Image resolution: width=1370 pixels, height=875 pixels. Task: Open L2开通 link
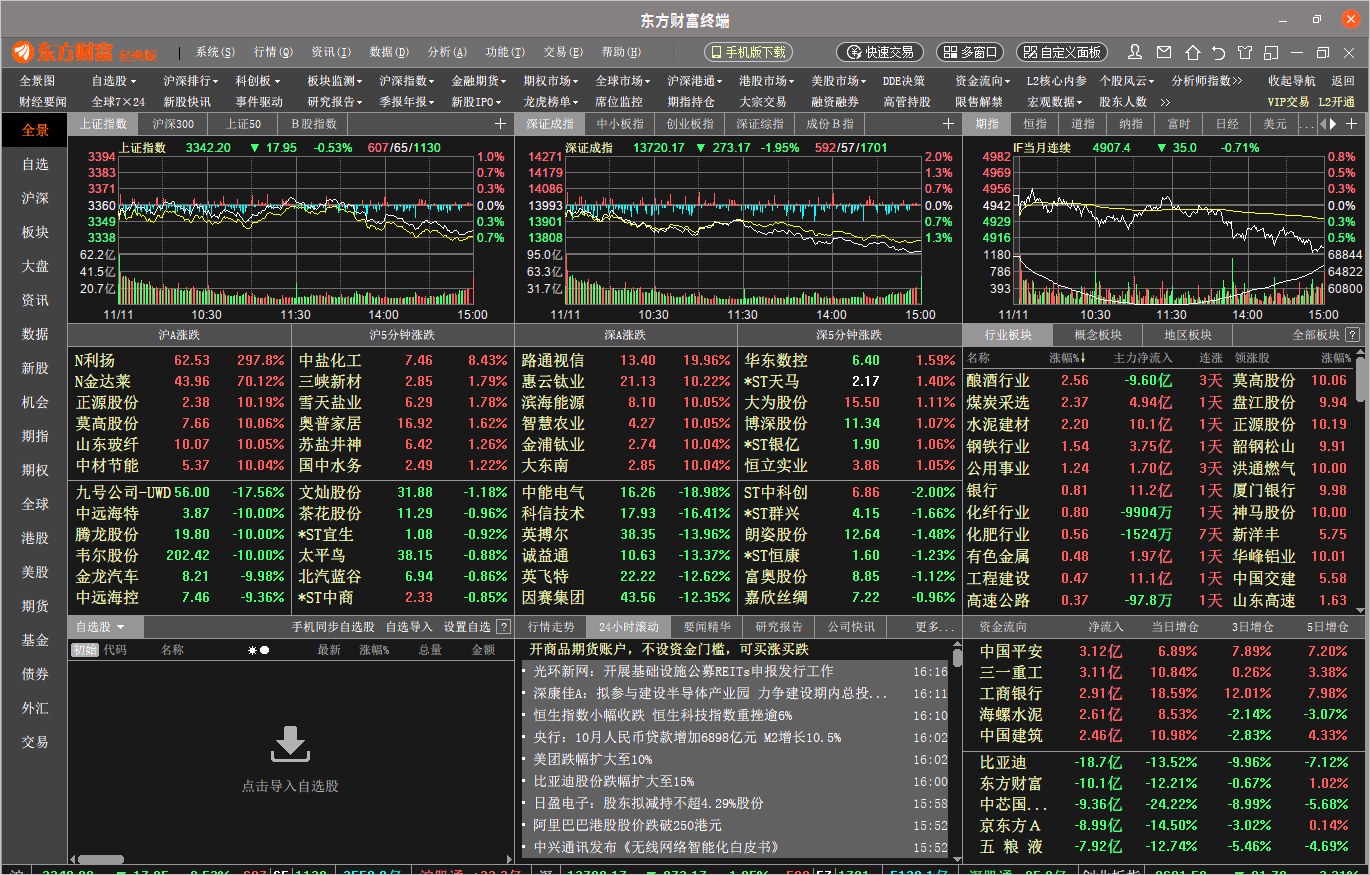pyautogui.click(x=1336, y=102)
